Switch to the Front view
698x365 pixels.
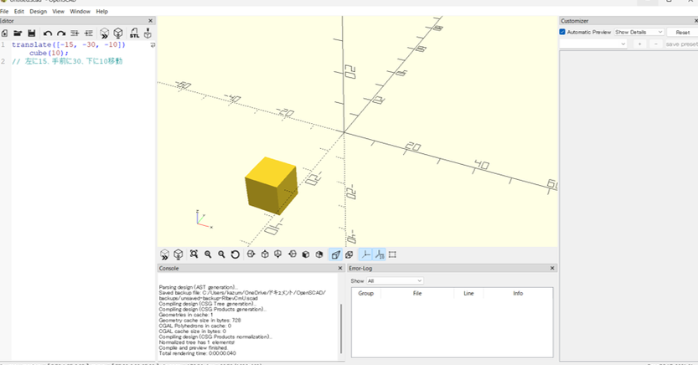coord(305,254)
